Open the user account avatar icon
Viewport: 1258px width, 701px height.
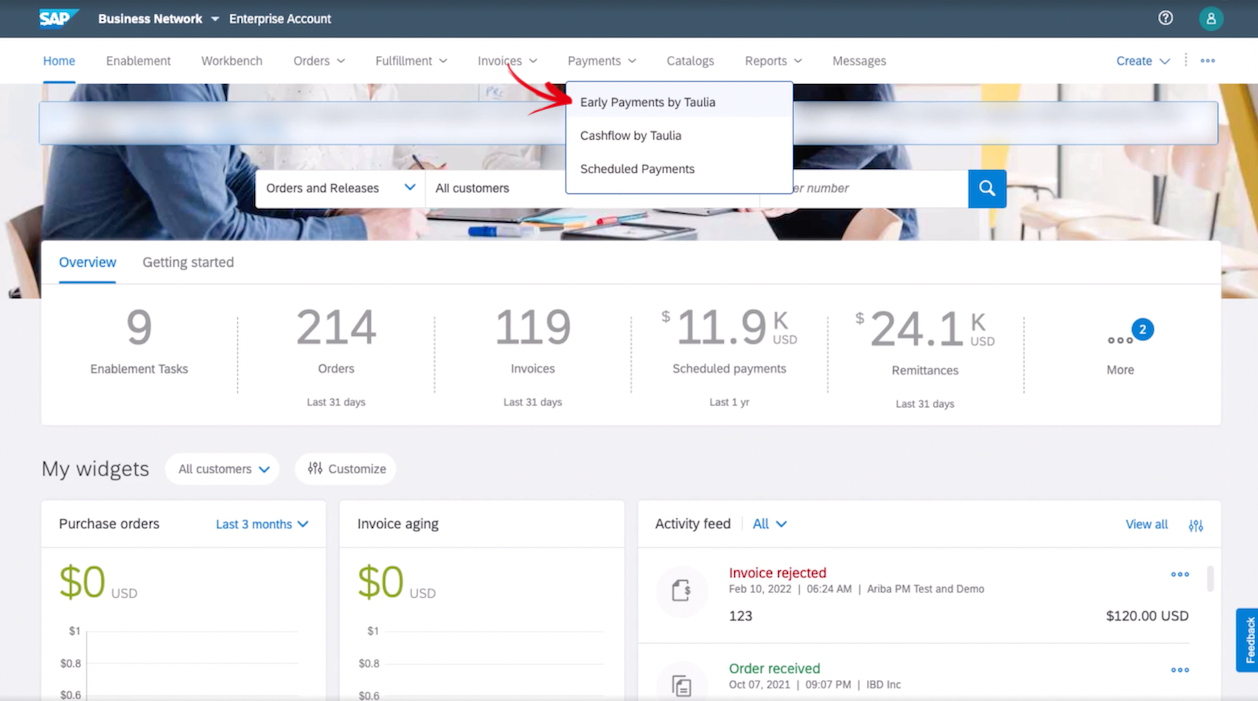tap(1211, 18)
